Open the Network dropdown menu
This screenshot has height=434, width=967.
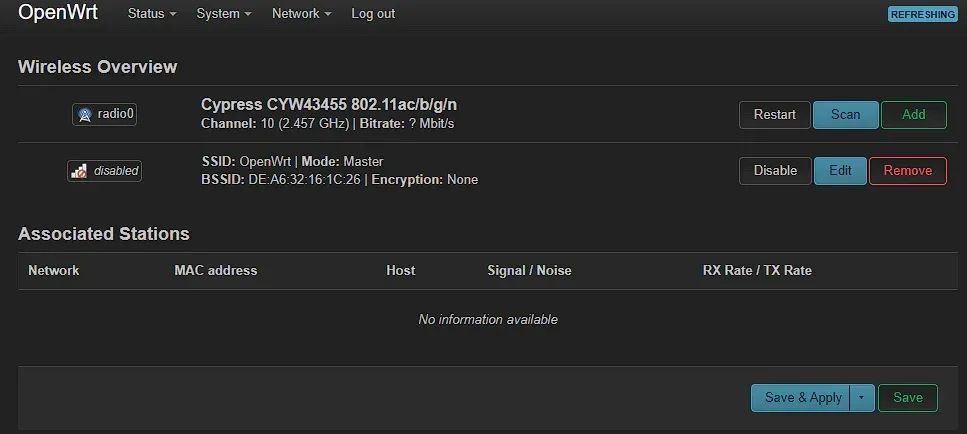pos(301,14)
